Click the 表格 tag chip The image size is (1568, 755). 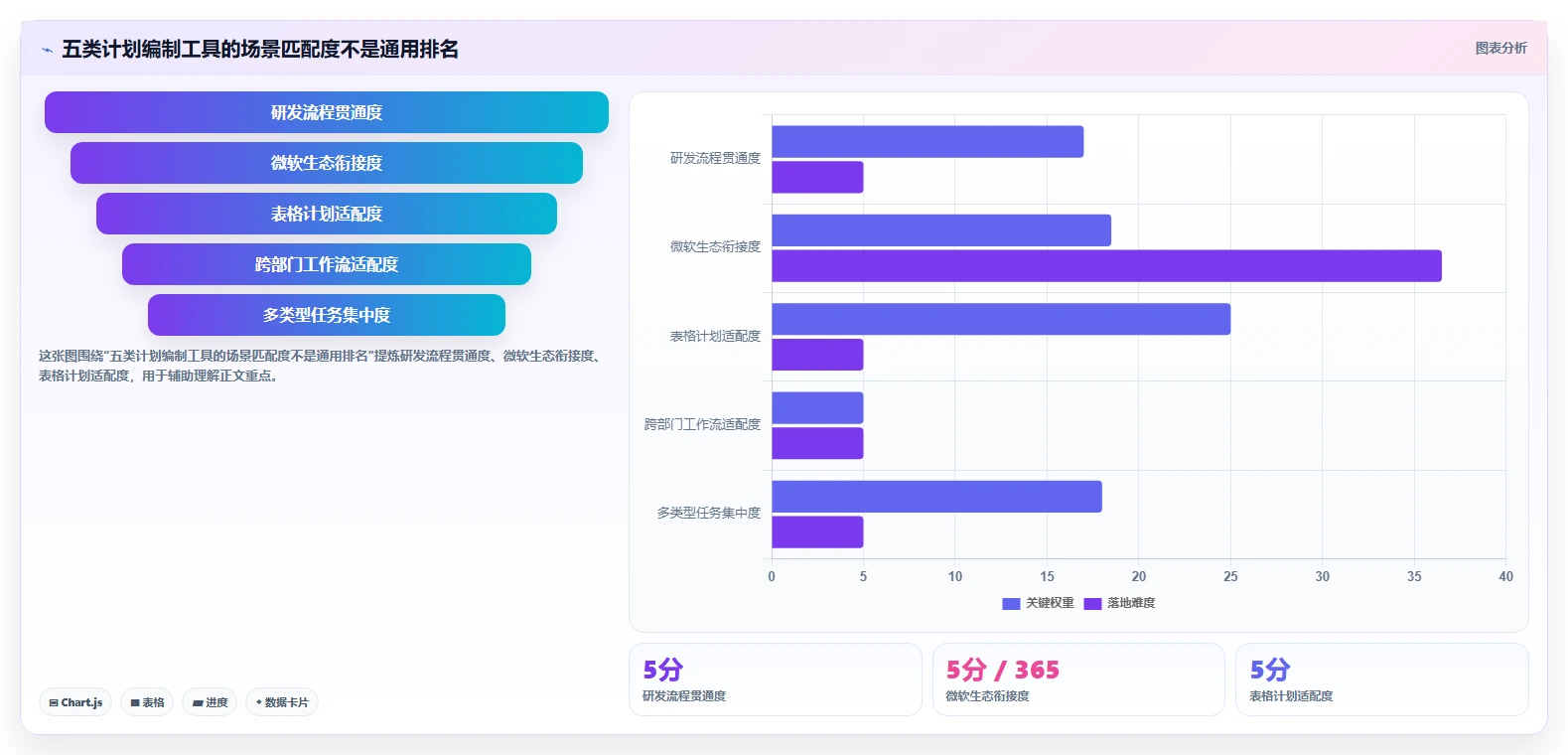click(147, 702)
